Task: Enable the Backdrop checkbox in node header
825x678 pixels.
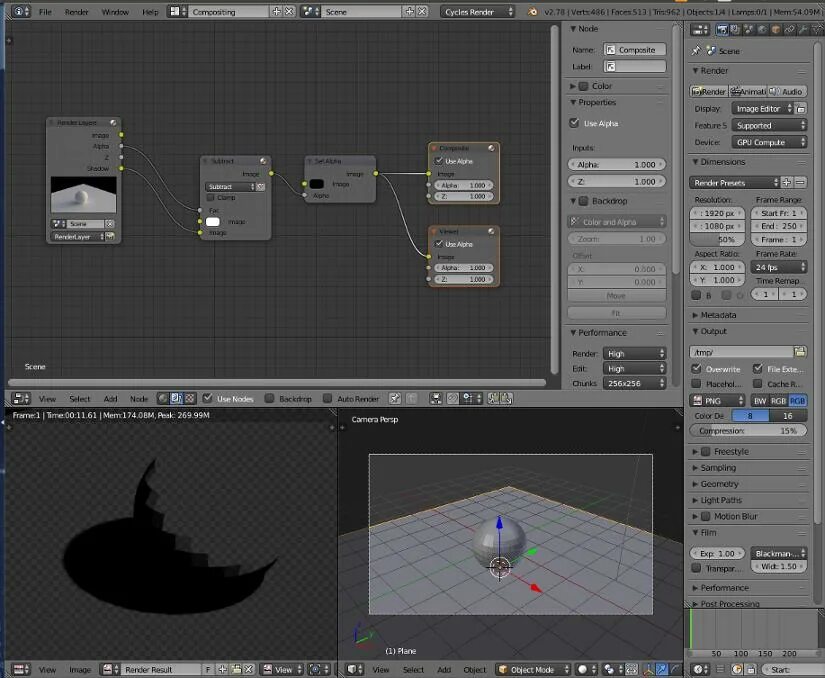Action: pyautogui.click(x=269, y=398)
